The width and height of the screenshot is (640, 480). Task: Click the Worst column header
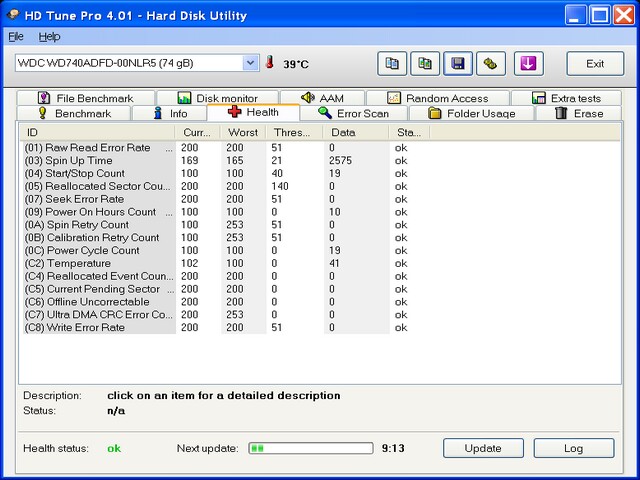pyautogui.click(x=243, y=133)
